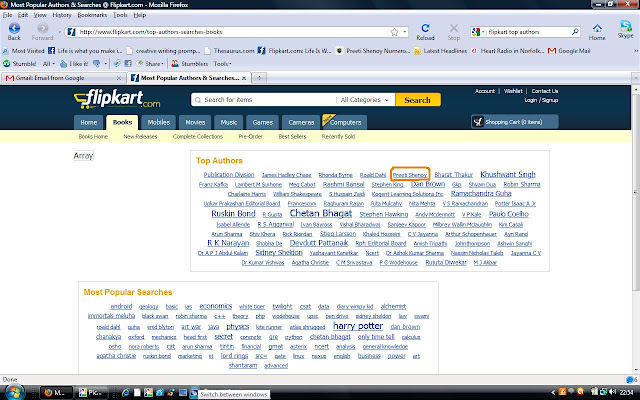Click the yellow Search button

click(x=418, y=100)
